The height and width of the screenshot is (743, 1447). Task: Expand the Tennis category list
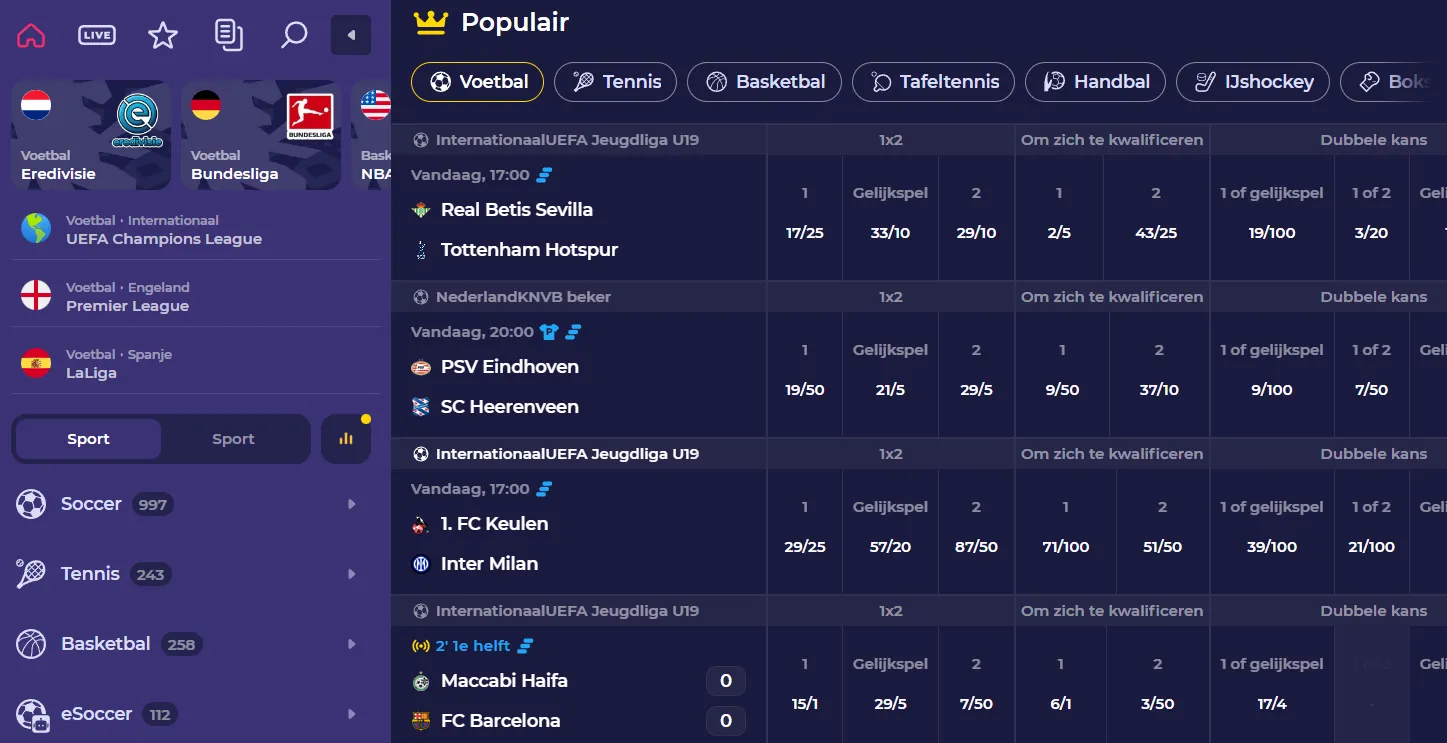[x=351, y=574]
